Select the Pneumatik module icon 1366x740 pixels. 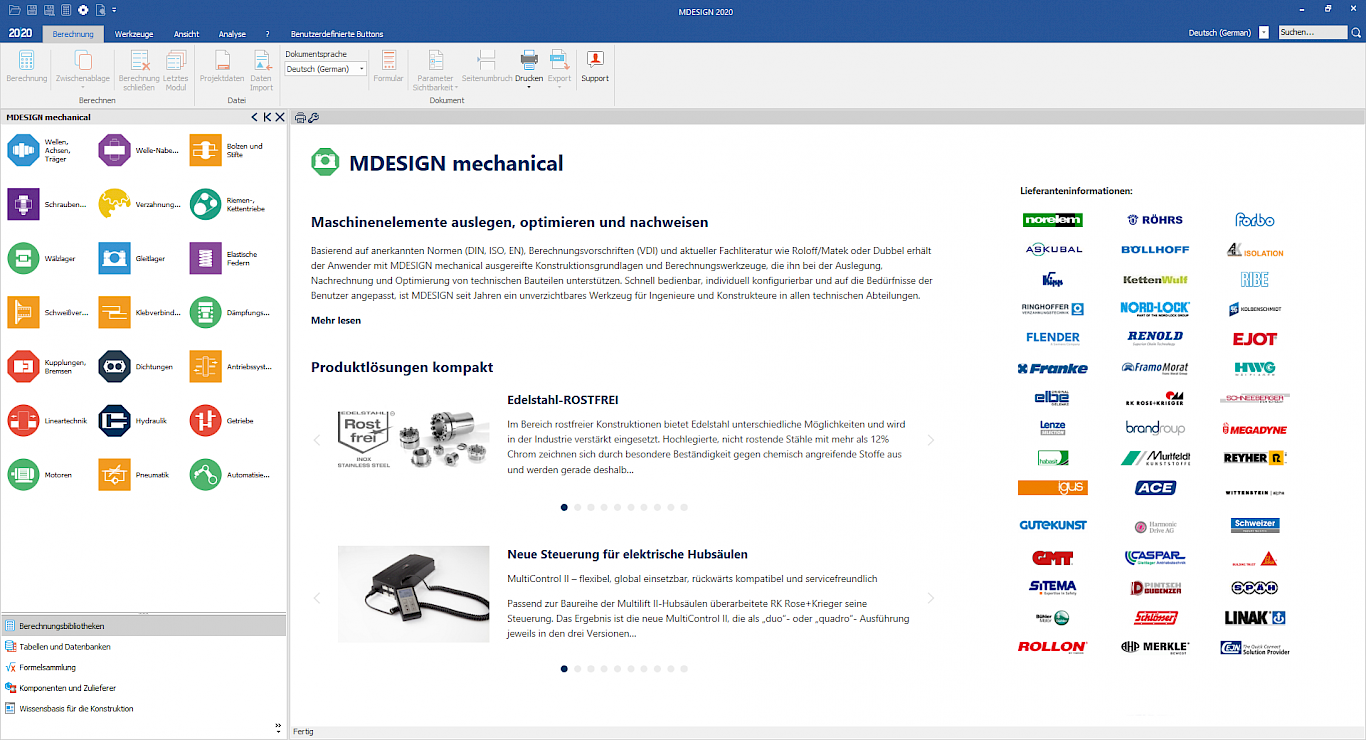pos(115,474)
